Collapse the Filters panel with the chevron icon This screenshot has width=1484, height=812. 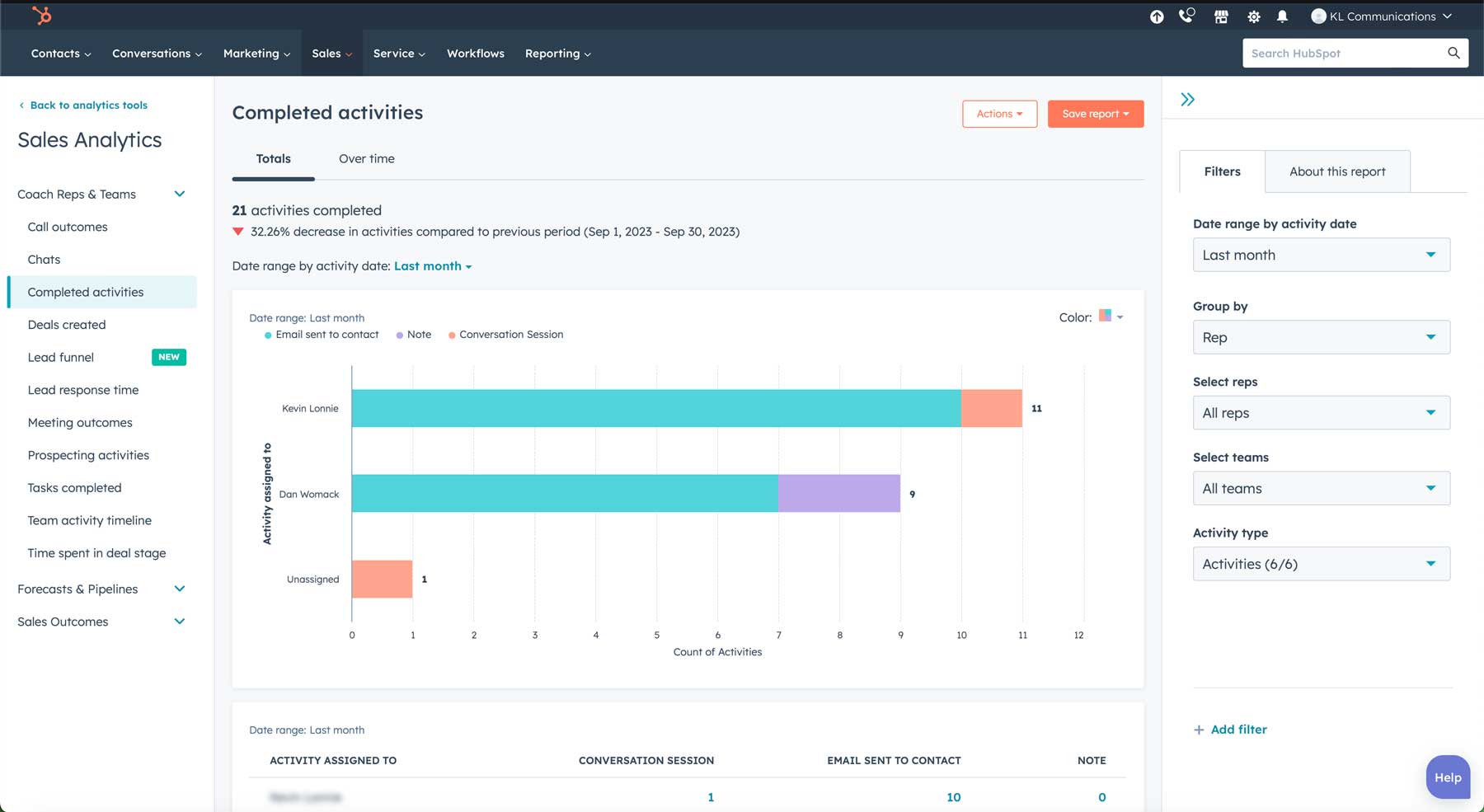(1188, 98)
